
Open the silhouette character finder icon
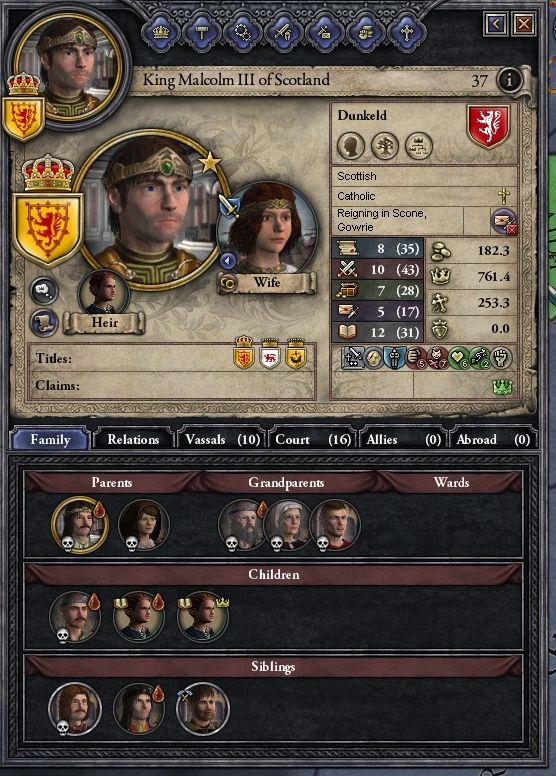351,146
